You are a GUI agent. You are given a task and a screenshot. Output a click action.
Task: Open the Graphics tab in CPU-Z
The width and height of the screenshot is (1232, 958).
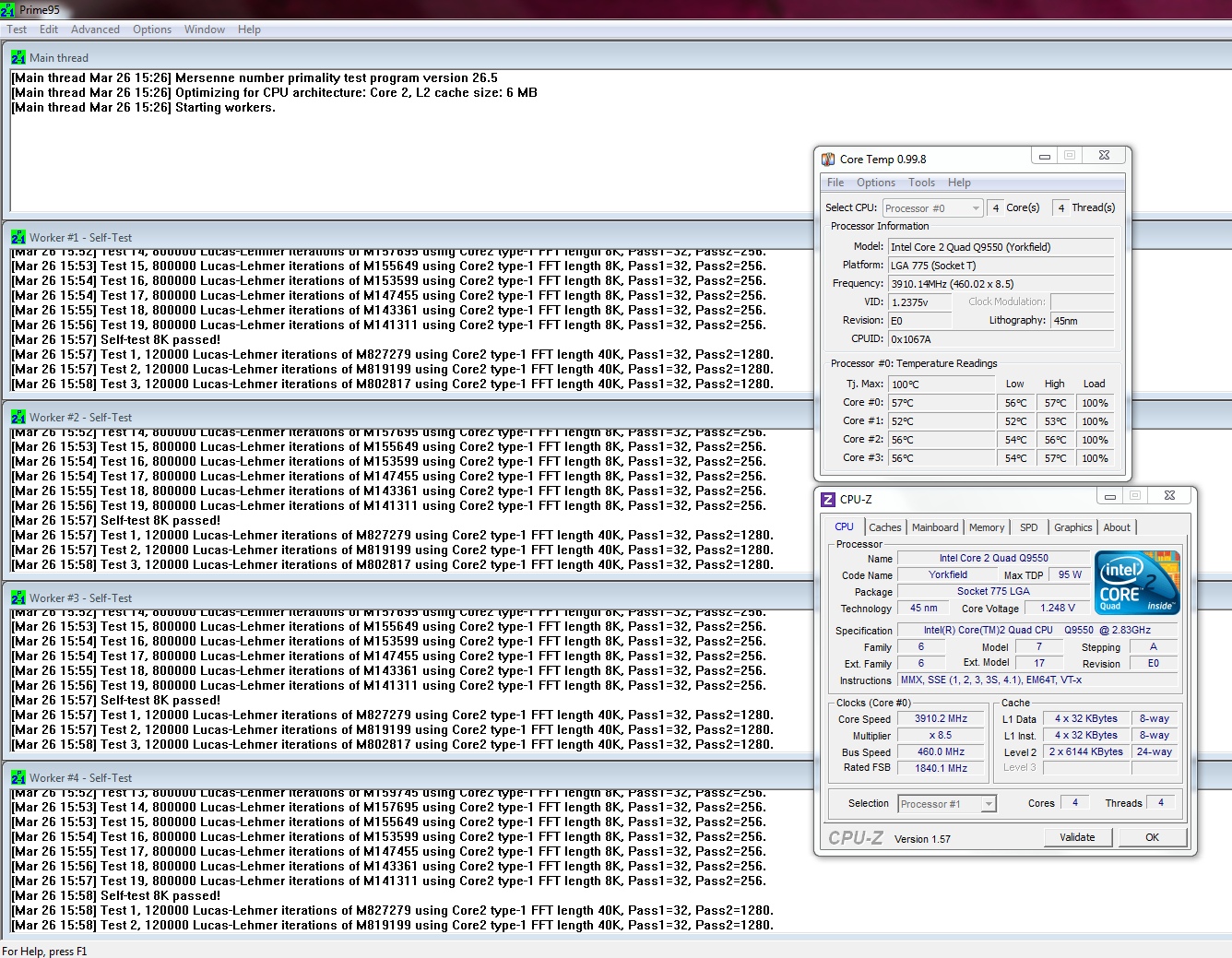[x=1072, y=527]
